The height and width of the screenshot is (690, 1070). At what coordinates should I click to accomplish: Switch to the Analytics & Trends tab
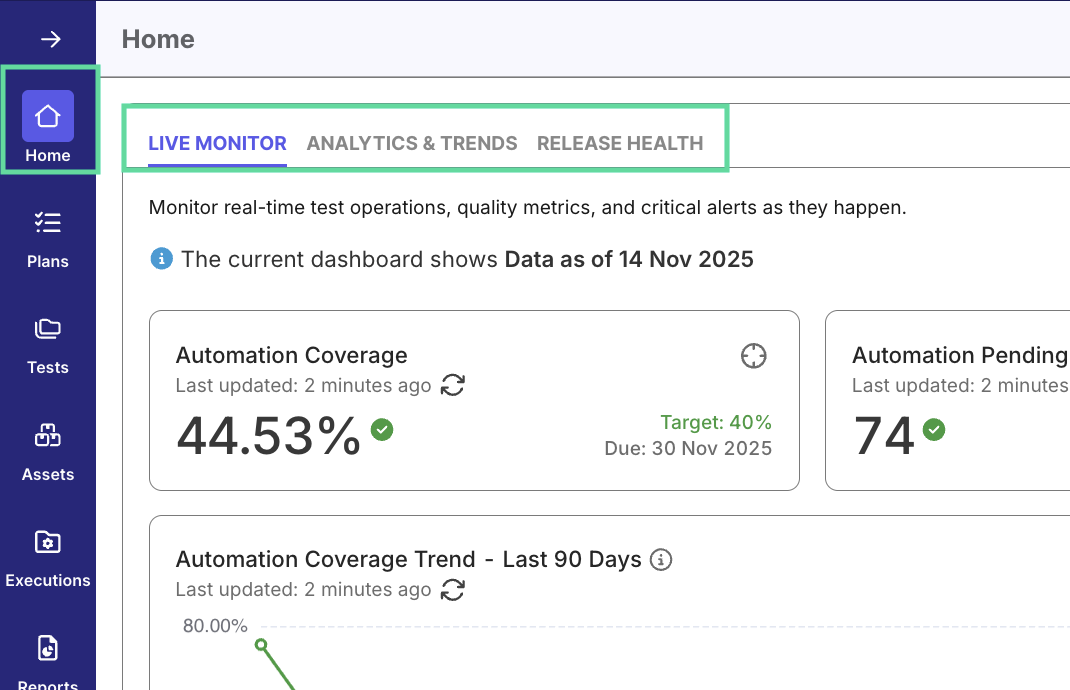[411, 143]
